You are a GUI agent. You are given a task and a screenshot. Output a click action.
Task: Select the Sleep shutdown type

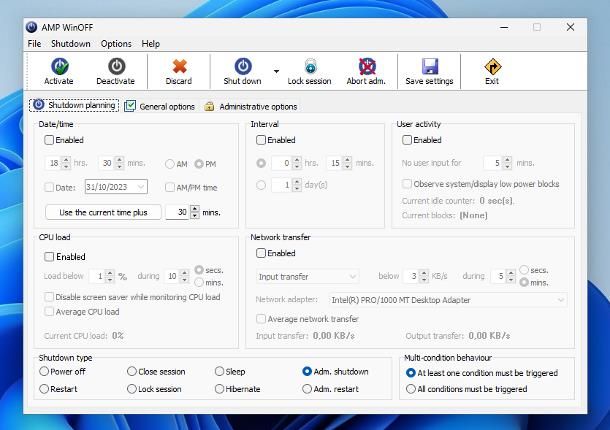point(219,371)
